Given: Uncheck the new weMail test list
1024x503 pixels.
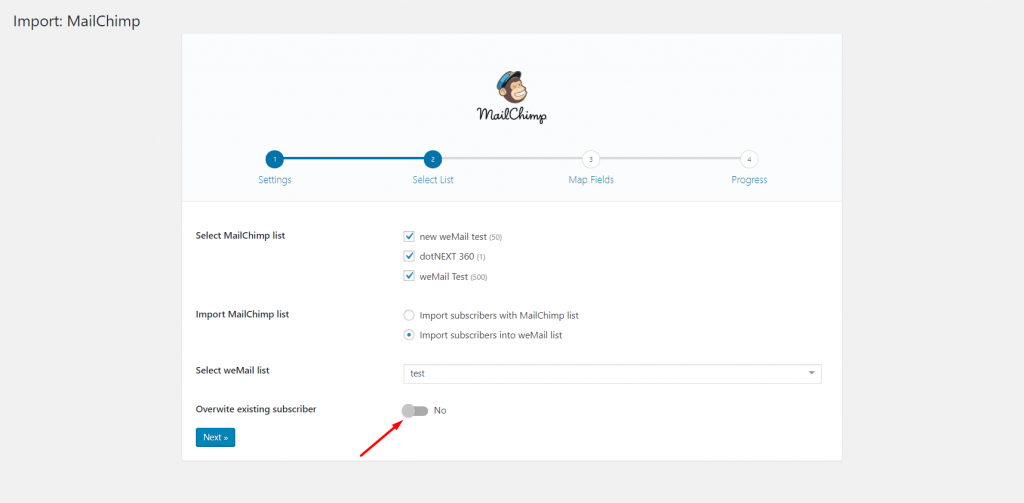Looking at the screenshot, I should coord(409,236).
